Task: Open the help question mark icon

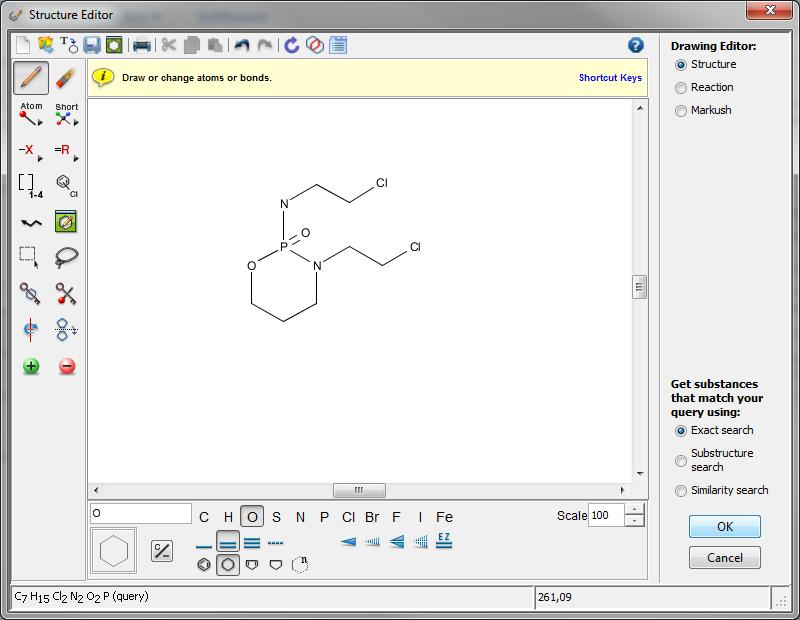Action: tap(635, 45)
